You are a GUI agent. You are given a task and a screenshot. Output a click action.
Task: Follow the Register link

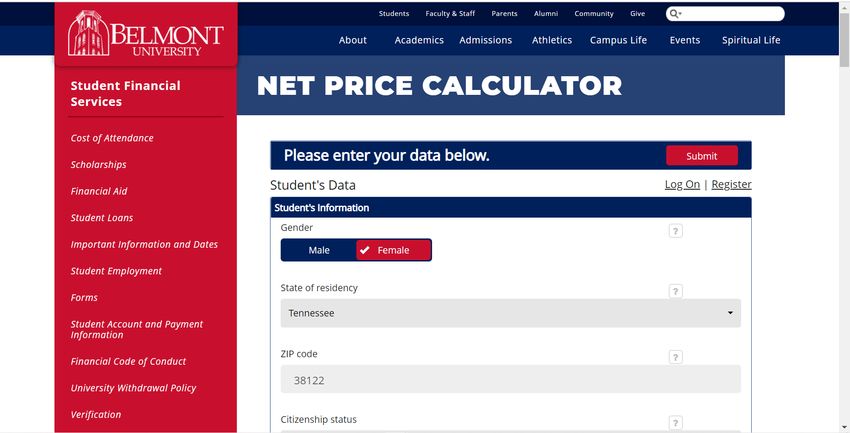731,184
